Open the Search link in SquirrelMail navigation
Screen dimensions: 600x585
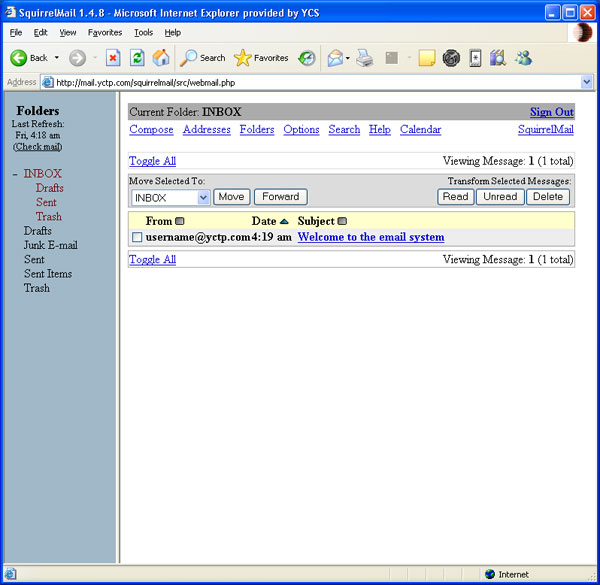[x=344, y=130]
